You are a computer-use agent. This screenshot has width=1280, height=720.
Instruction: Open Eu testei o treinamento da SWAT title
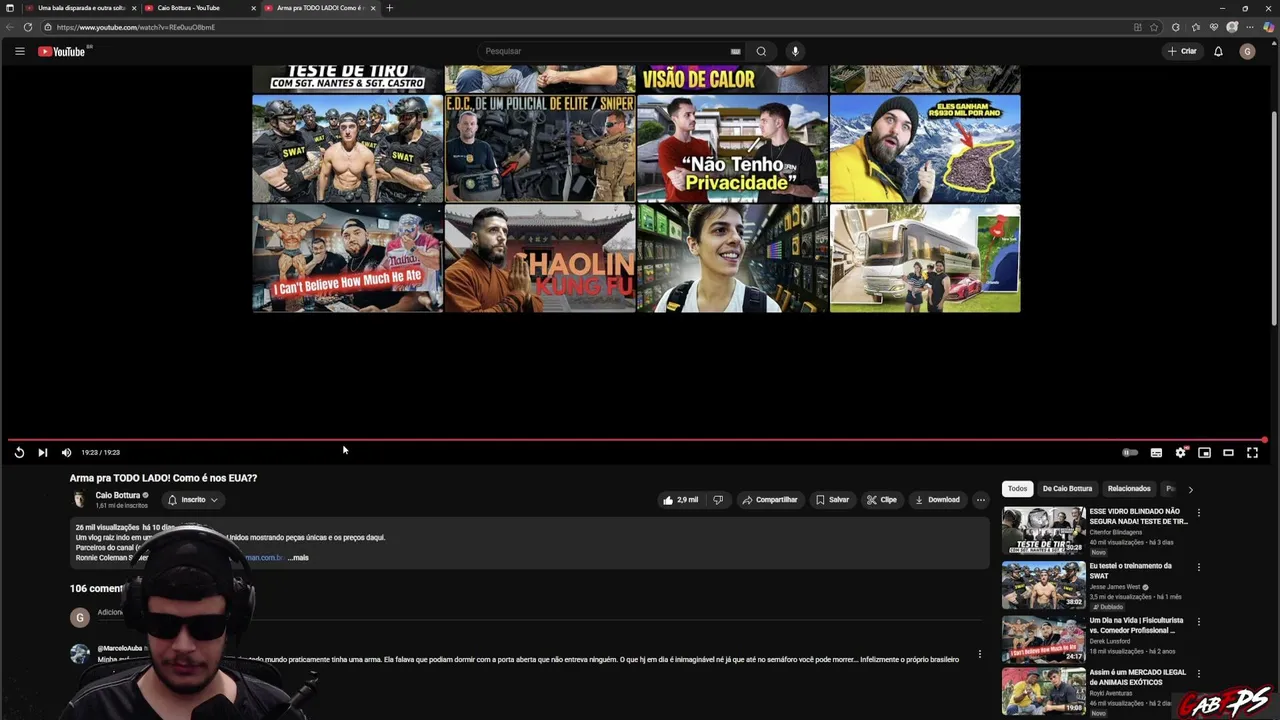coord(1130,571)
